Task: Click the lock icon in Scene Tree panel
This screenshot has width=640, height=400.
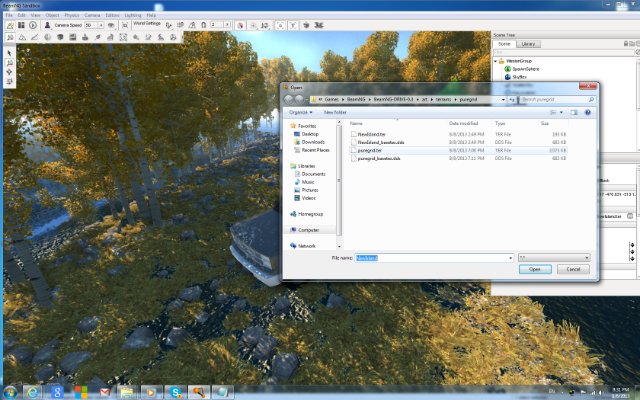Action: tap(626, 44)
